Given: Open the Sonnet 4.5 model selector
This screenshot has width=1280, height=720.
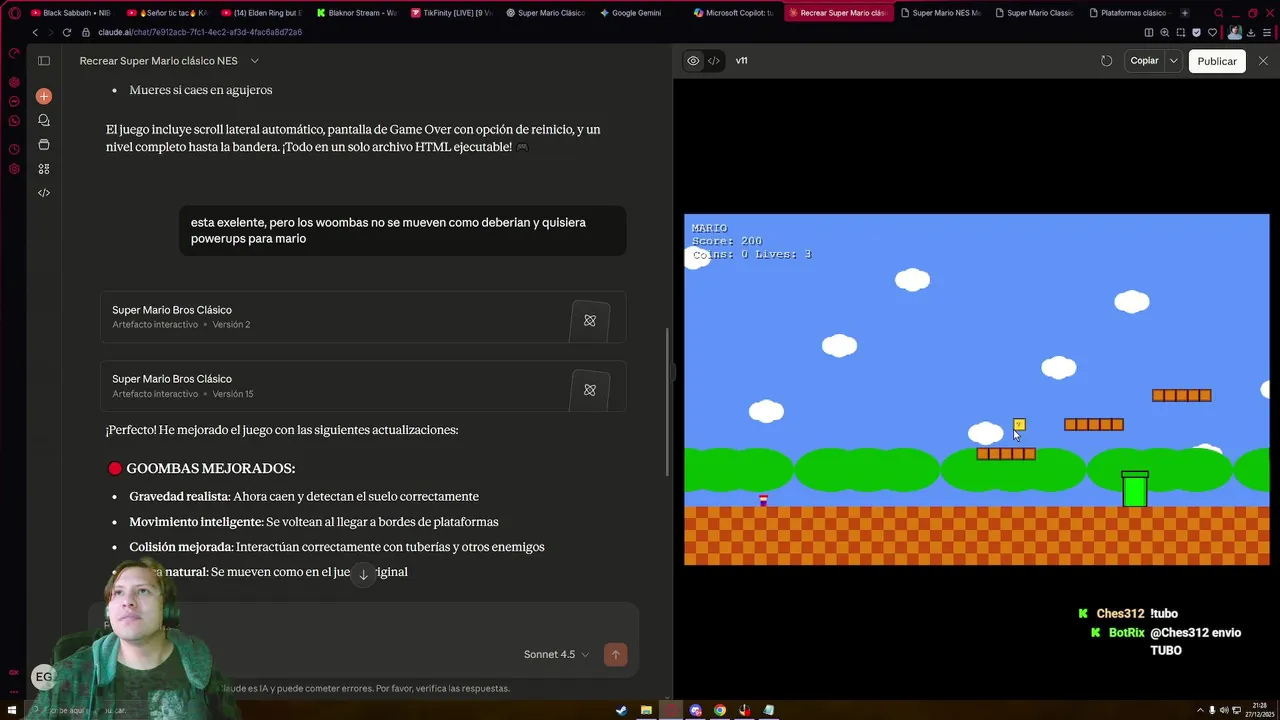Looking at the screenshot, I should coord(556,654).
